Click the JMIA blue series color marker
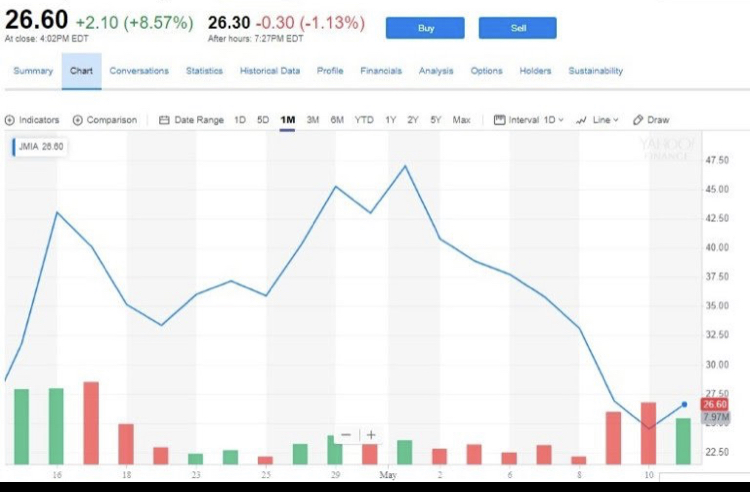Screen dimensions: 750x492 (x=14, y=147)
